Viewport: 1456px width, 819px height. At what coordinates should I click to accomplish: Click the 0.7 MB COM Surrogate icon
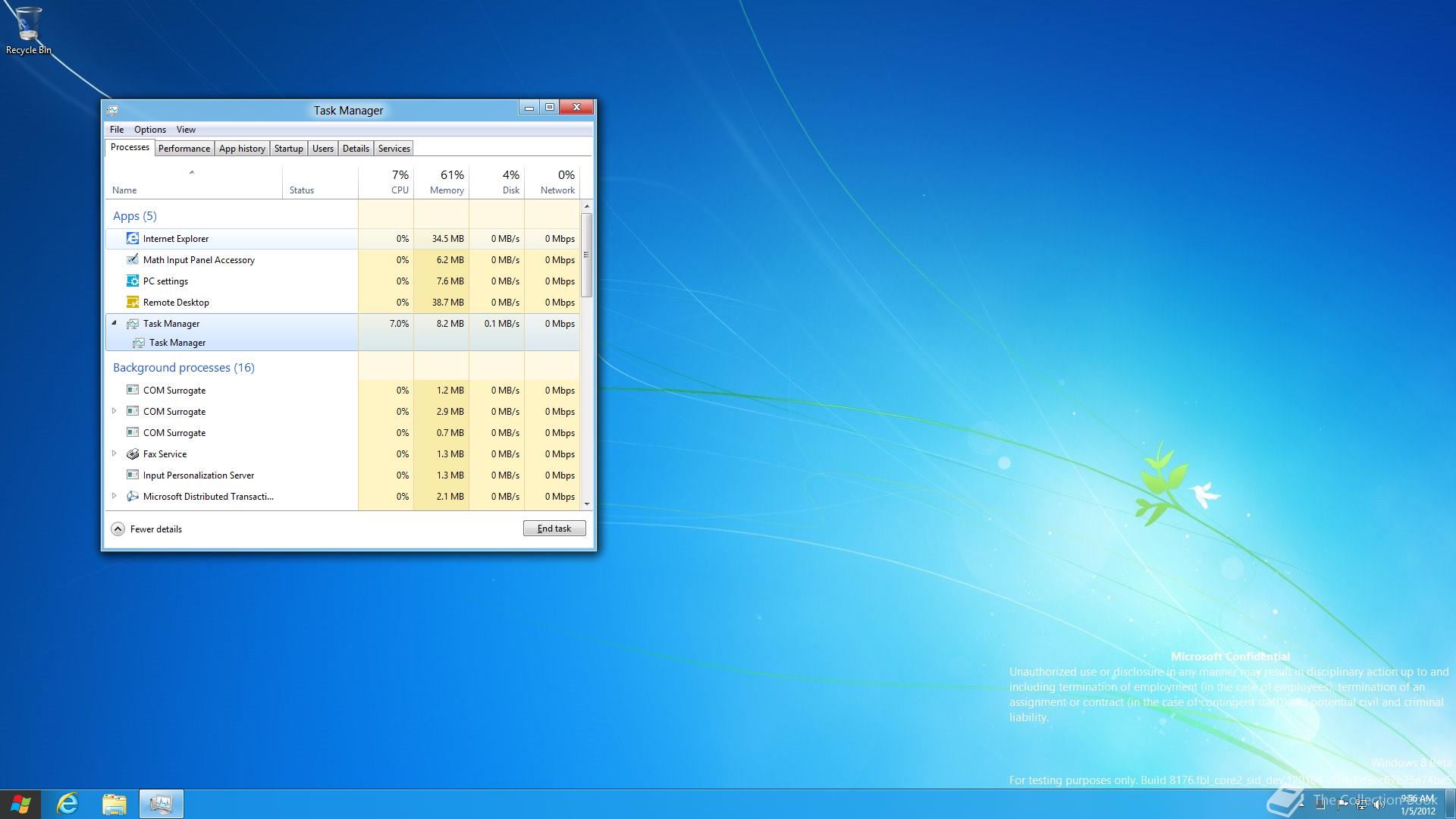(x=132, y=432)
